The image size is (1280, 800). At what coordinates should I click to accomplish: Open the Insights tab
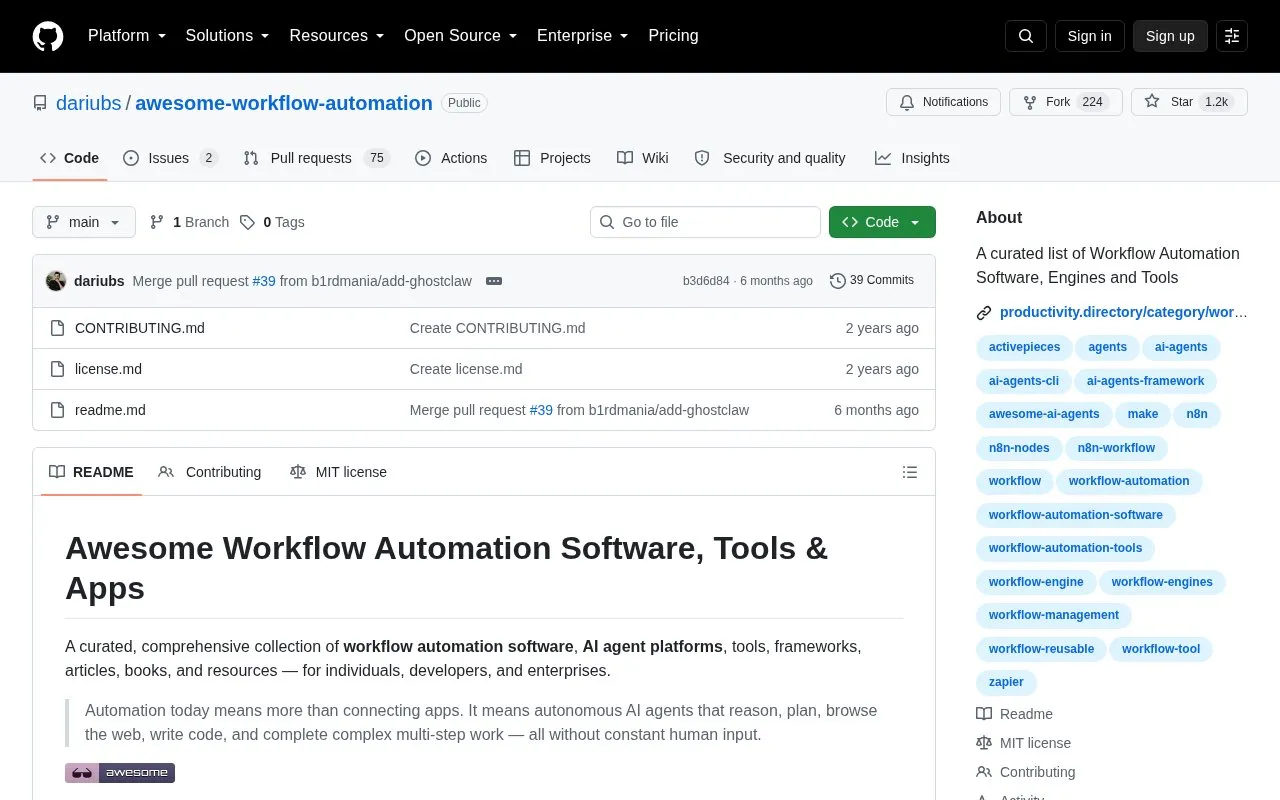tap(912, 158)
